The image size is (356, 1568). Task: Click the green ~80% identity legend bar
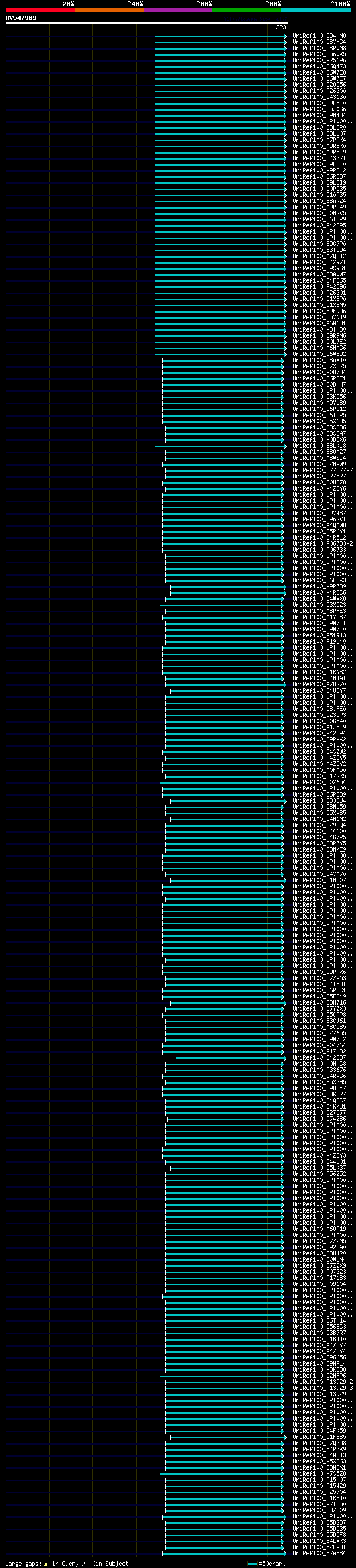click(247, 10)
